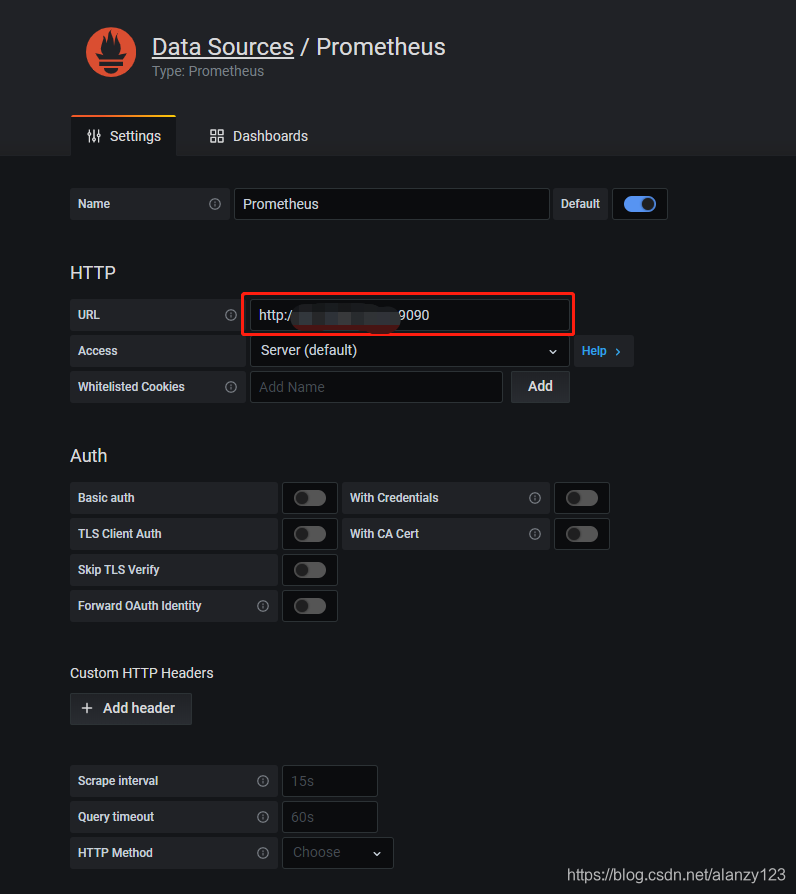The image size is (796, 894).
Task: Click the With CA Cert info icon
Action: point(535,534)
